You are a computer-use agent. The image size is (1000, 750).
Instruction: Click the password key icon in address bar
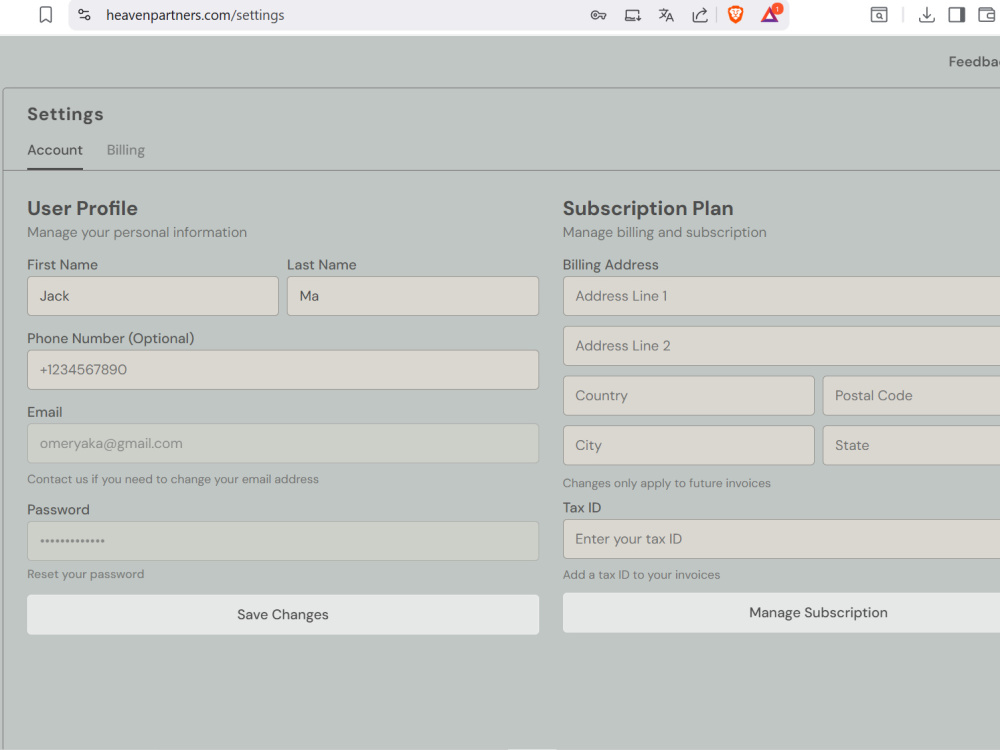(x=598, y=15)
